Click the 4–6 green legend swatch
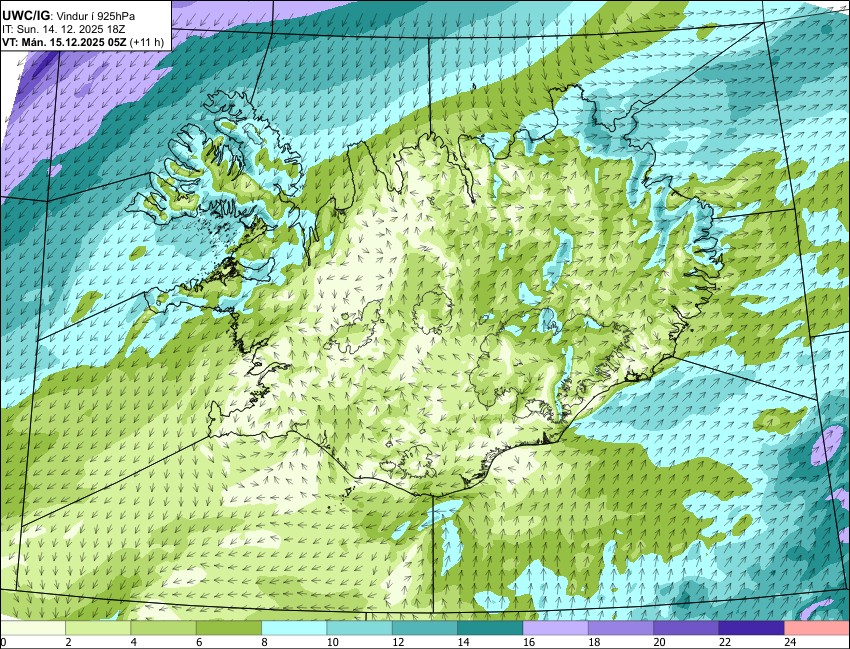850x649 pixels. 163,628
